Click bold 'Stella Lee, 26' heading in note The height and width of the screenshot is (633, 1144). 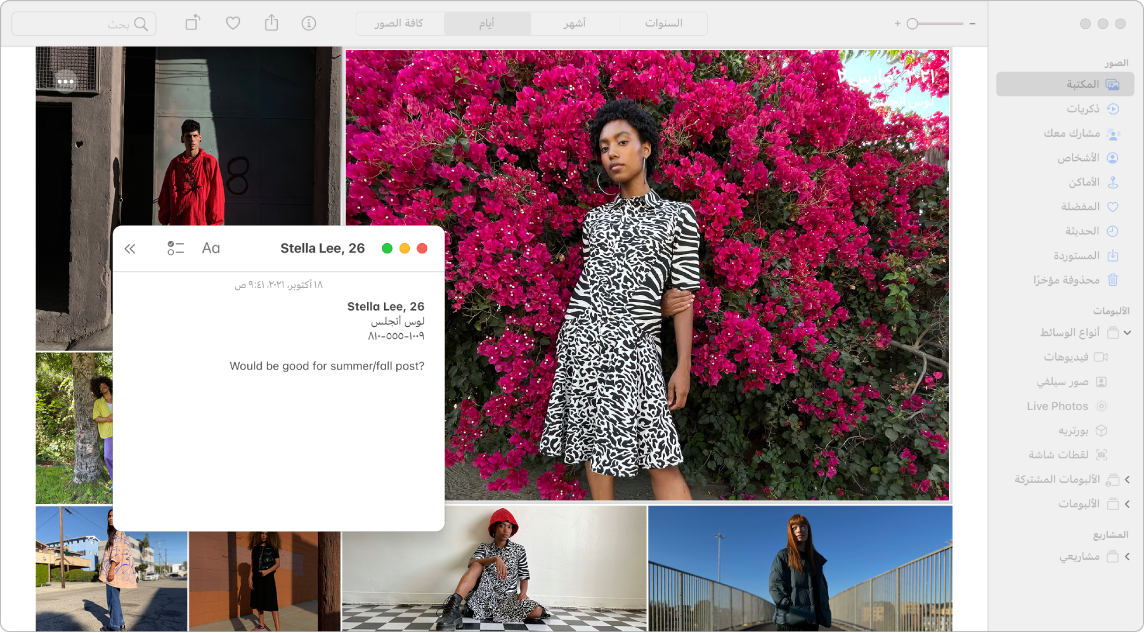tap(385, 306)
